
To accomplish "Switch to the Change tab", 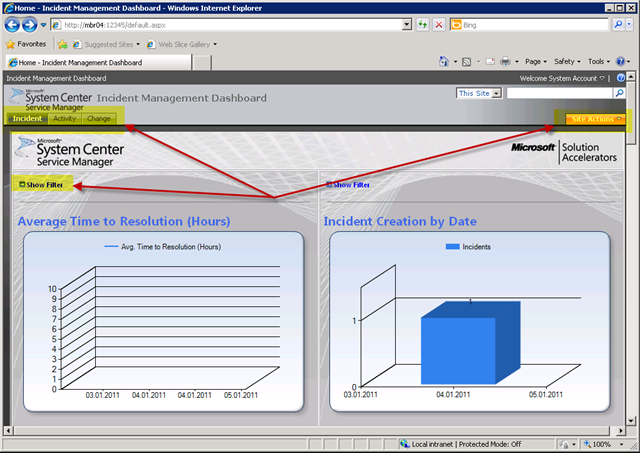I will coord(99,119).
